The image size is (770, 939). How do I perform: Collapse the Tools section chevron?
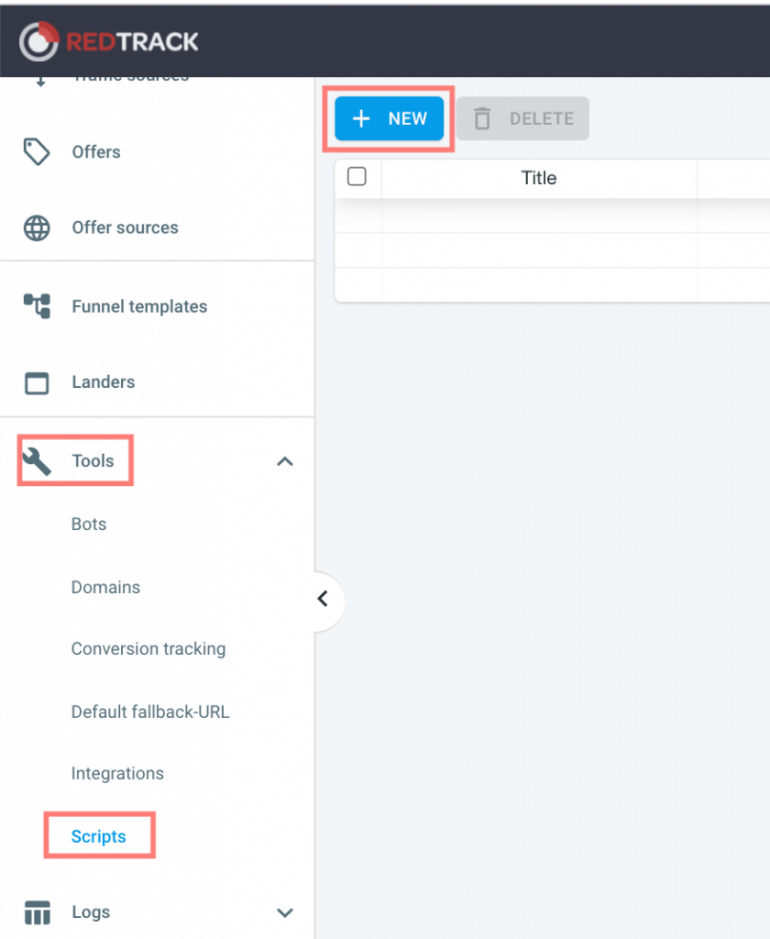click(x=285, y=461)
